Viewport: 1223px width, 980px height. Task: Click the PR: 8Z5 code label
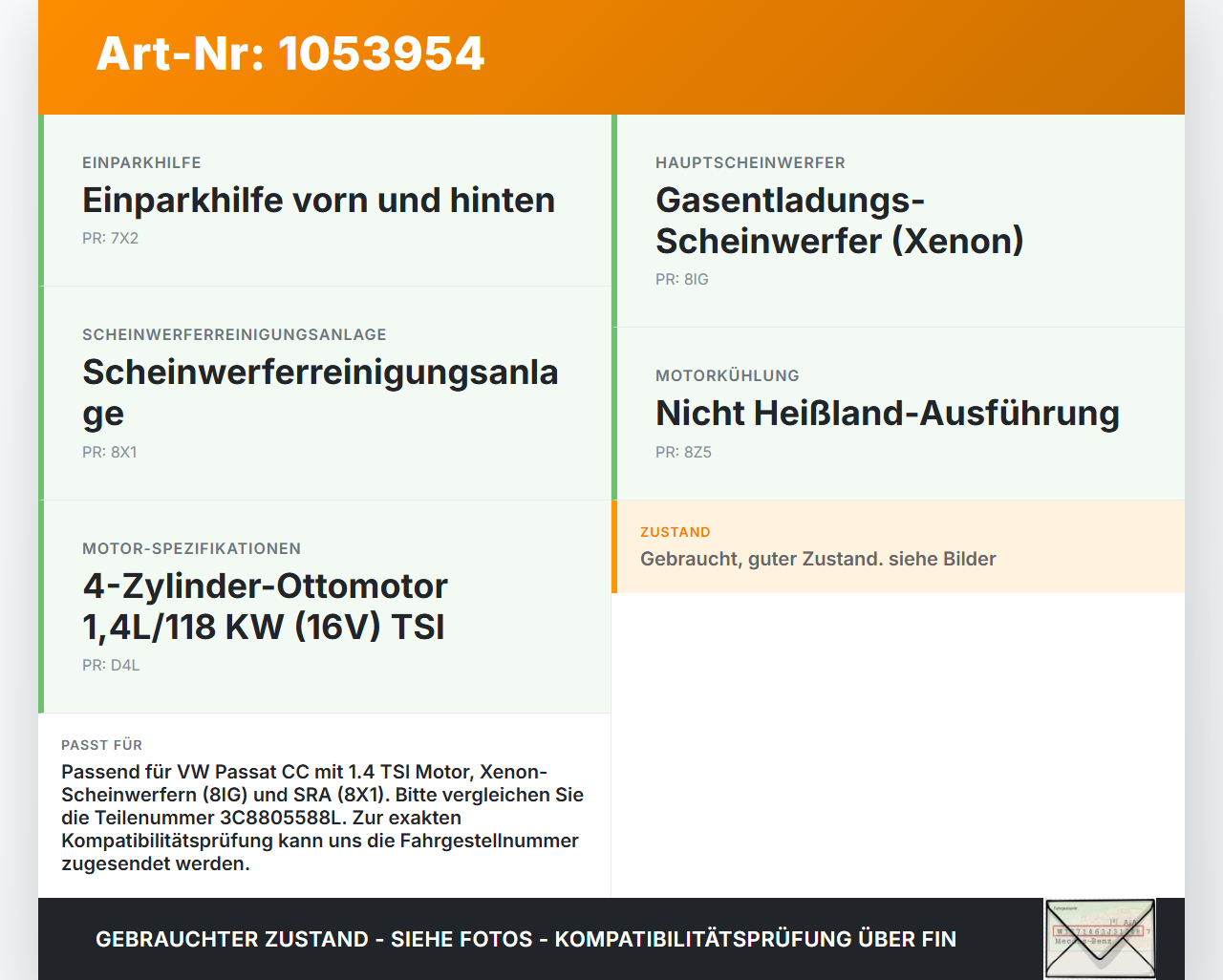[683, 453]
